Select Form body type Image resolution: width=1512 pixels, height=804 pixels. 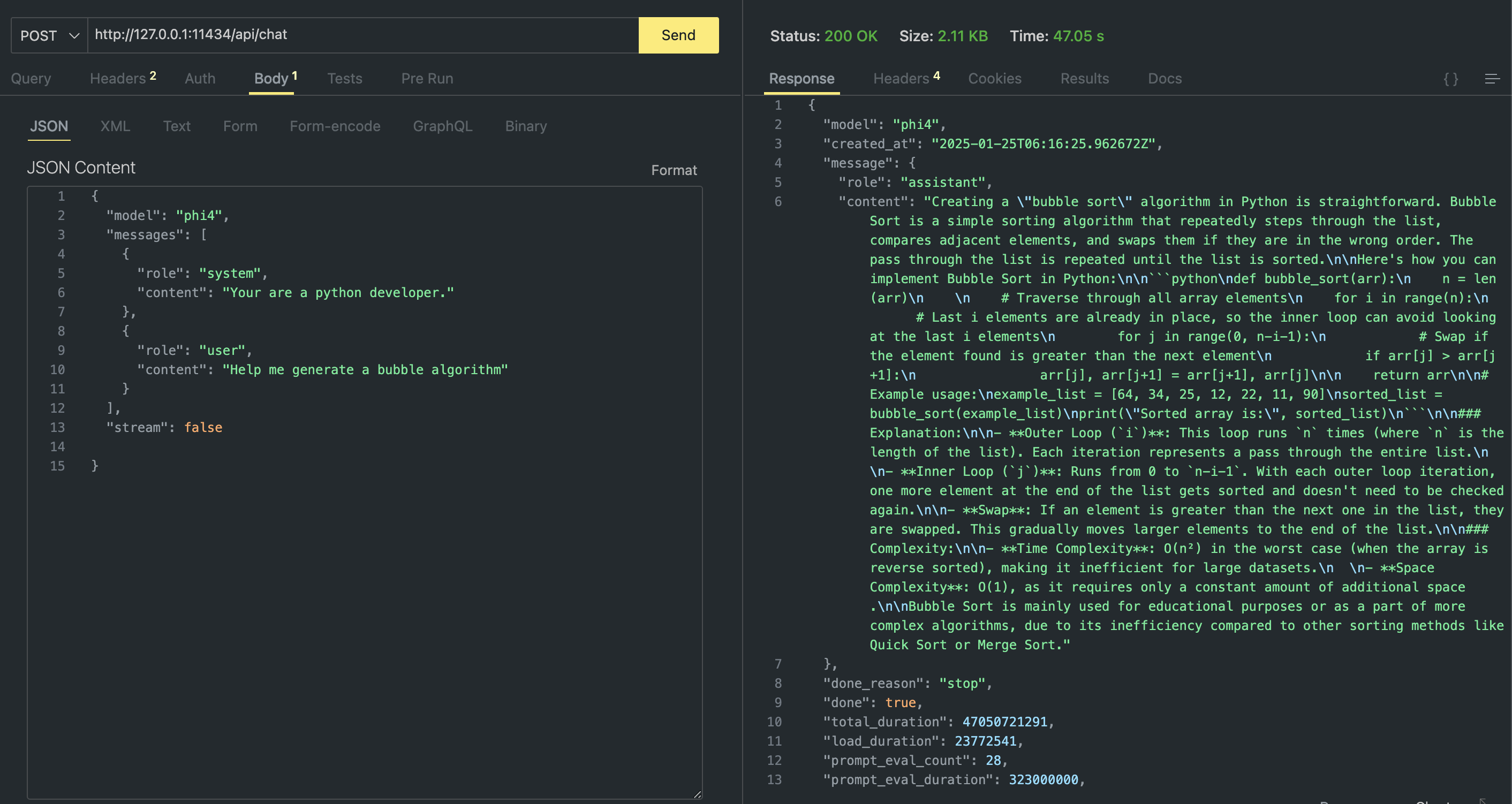coord(240,126)
